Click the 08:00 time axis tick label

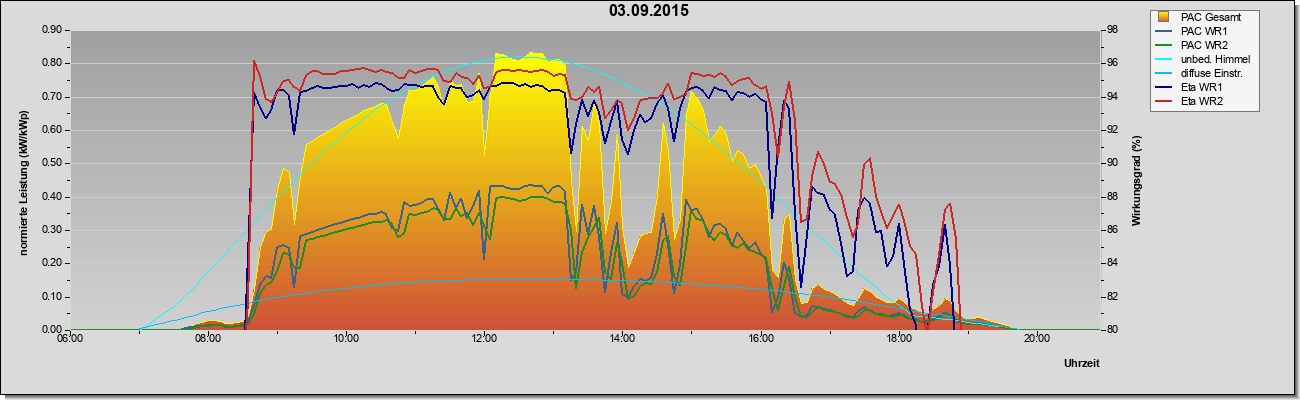click(208, 338)
